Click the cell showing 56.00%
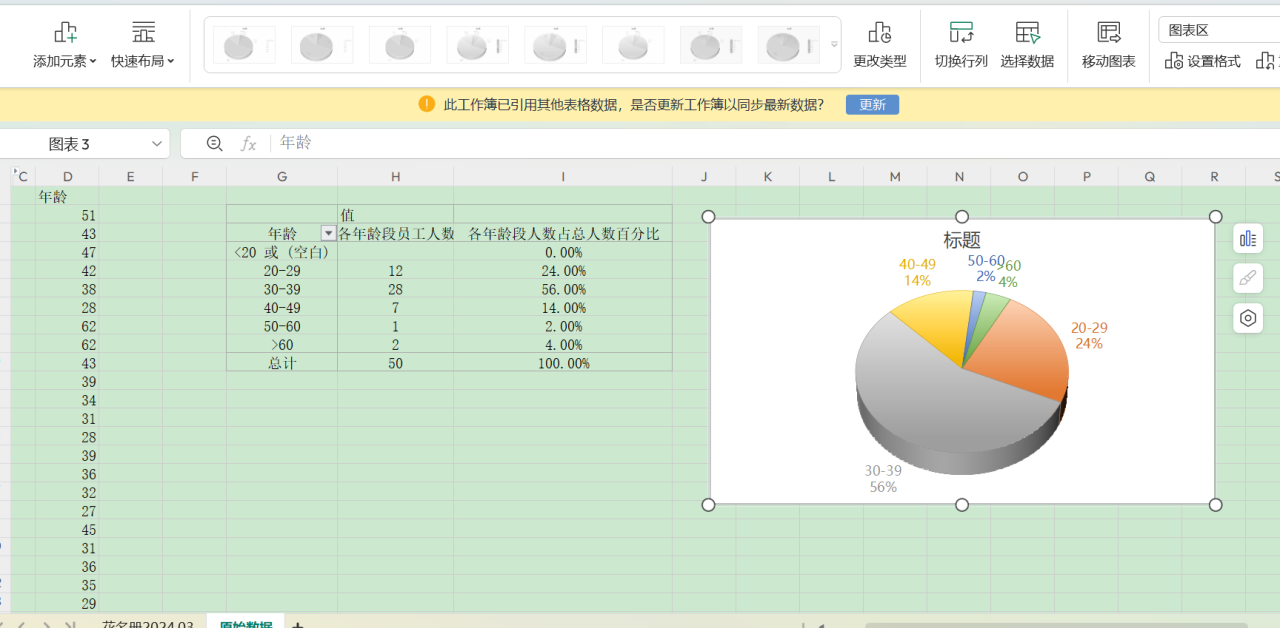This screenshot has height=628, width=1280. (x=563, y=289)
